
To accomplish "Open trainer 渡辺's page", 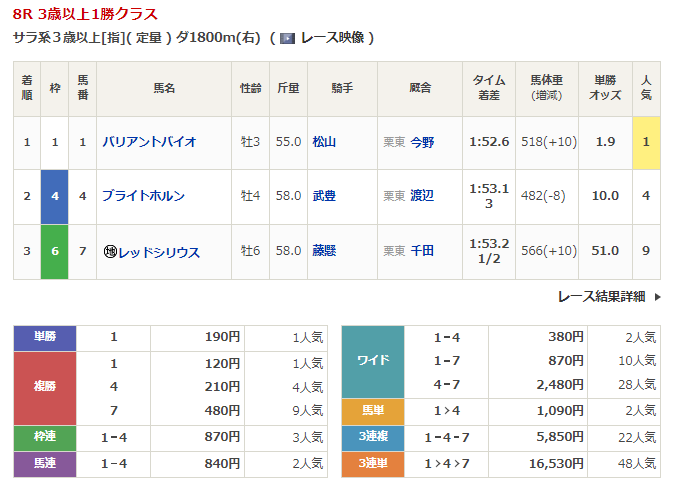I will 422,196.
